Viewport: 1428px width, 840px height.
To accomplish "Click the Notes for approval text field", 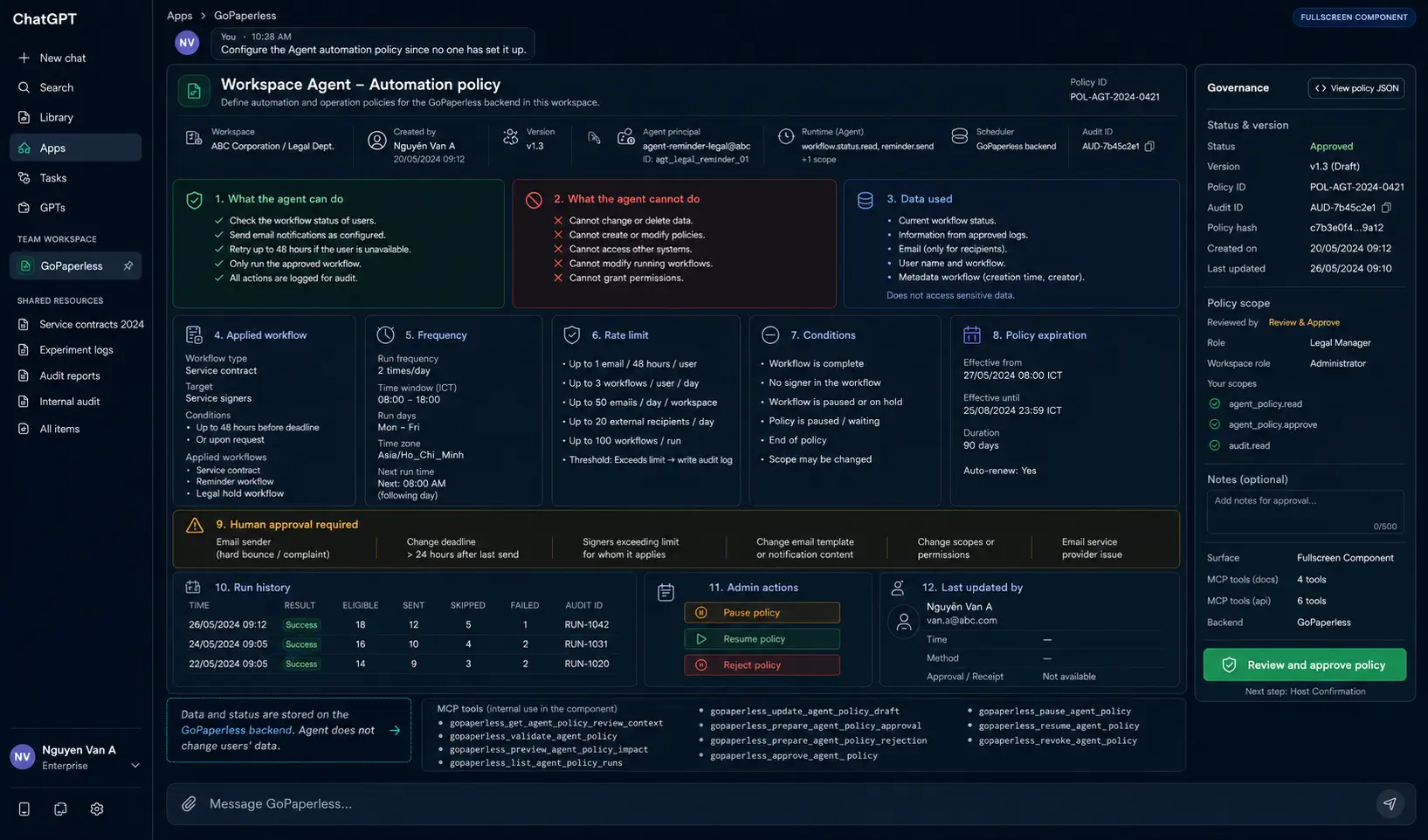I will [1305, 512].
